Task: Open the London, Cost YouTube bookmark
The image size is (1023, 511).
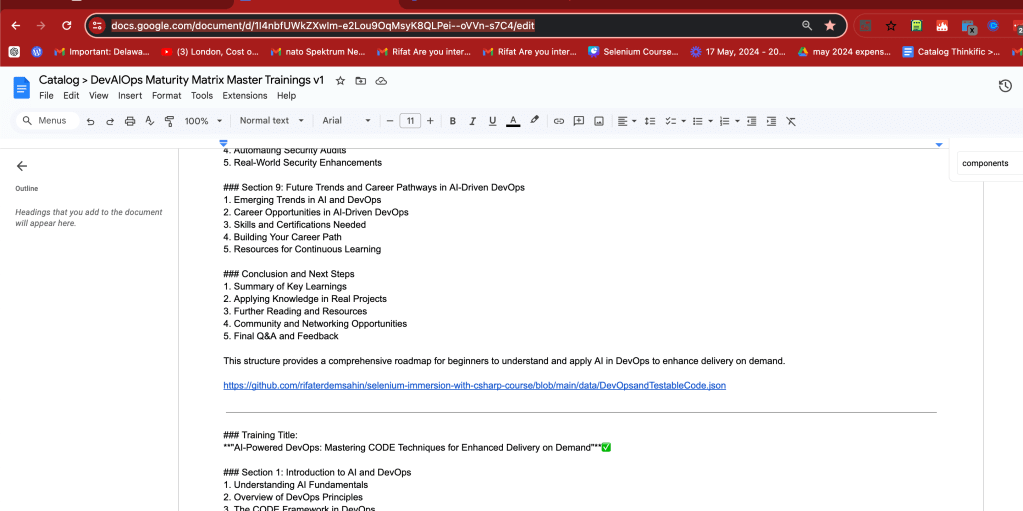Action: pyautogui.click(x=210, y=52)
